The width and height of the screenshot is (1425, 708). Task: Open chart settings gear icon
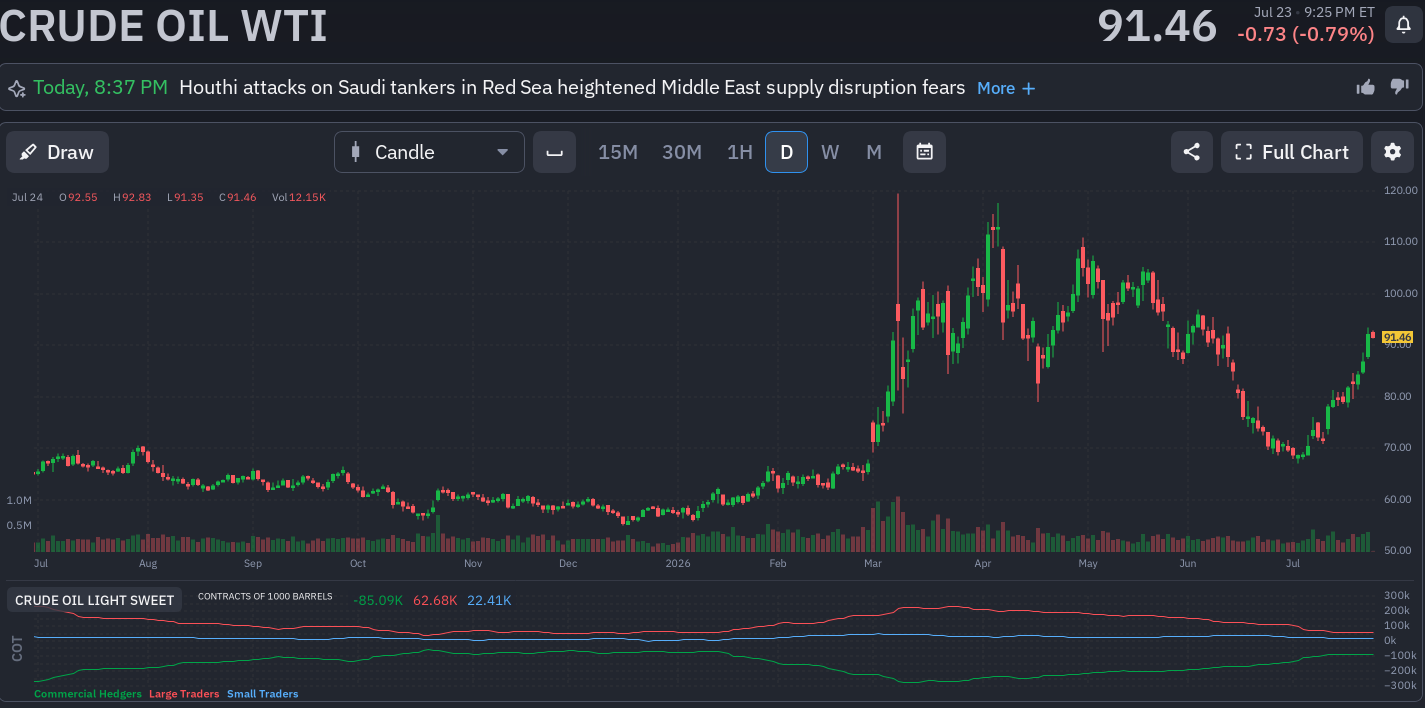point(1392,152)
